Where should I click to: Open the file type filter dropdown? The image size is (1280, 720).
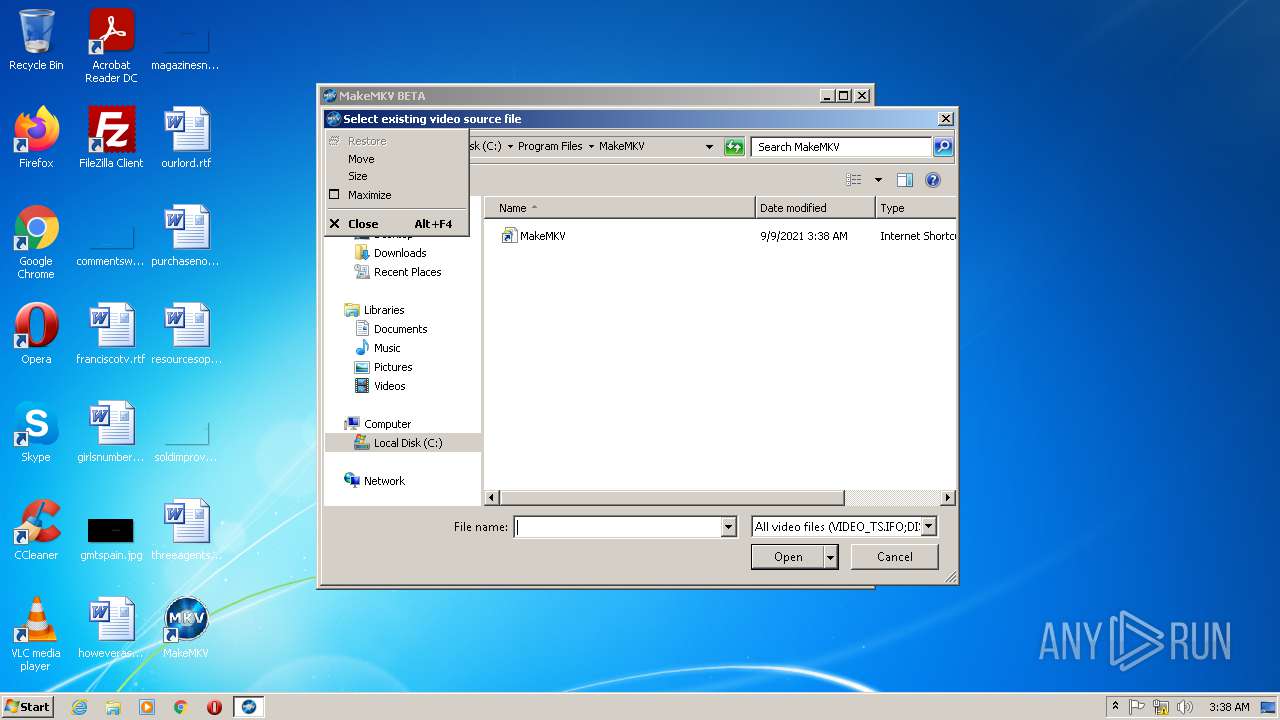click(928, 527)
